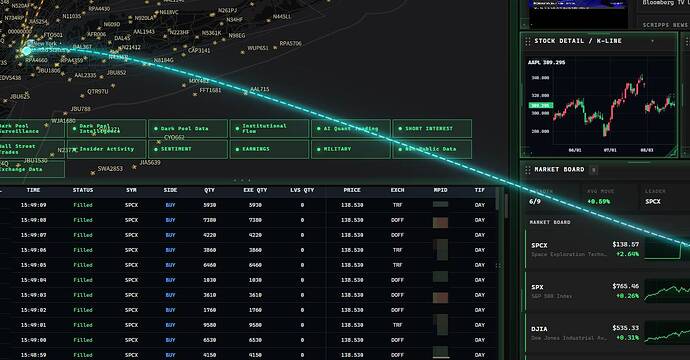The image size is (690, 360).
Task: Click the +0.59% AVG MOVE value
Action: pos(598,202)
